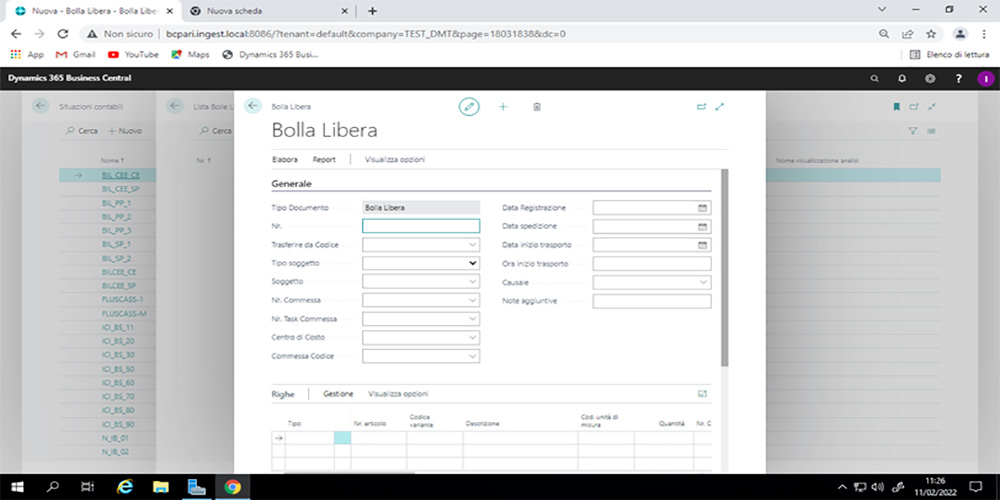Open calendar picker for Data spedizione

click(702, 226)
